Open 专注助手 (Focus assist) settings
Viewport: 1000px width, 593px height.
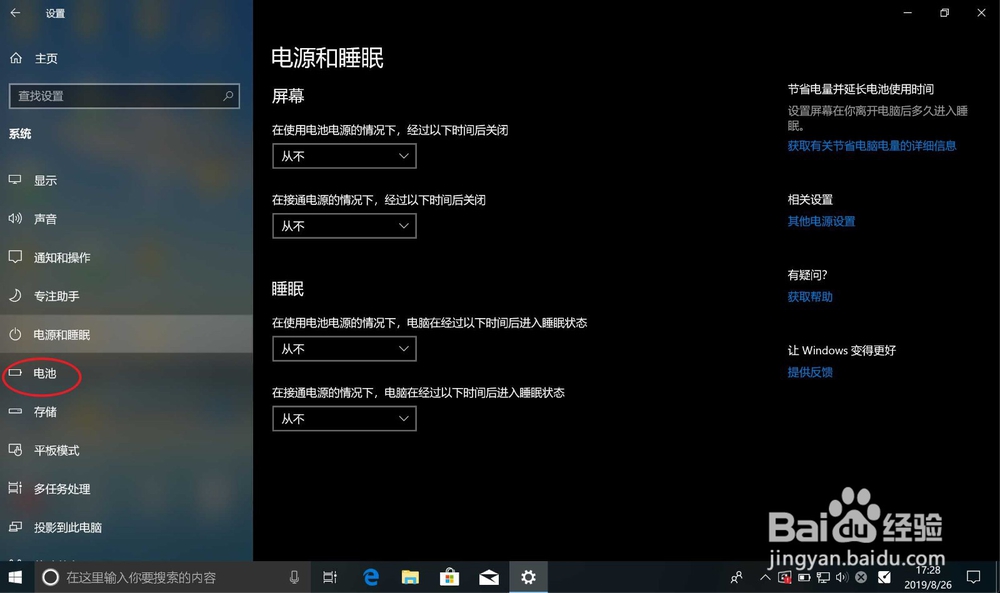pos(50,295)
